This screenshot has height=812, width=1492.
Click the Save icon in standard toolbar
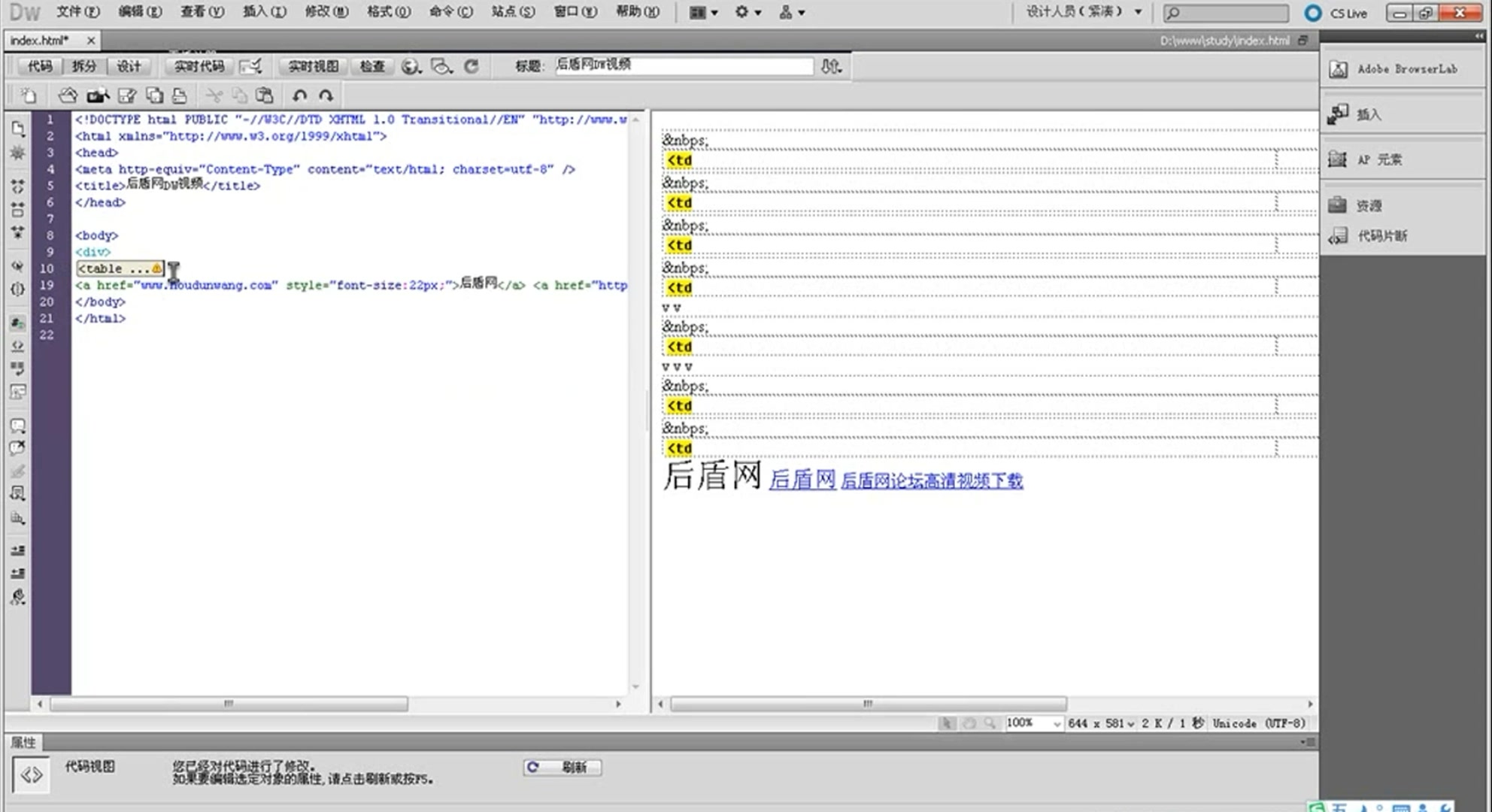(x=127, y=95)
